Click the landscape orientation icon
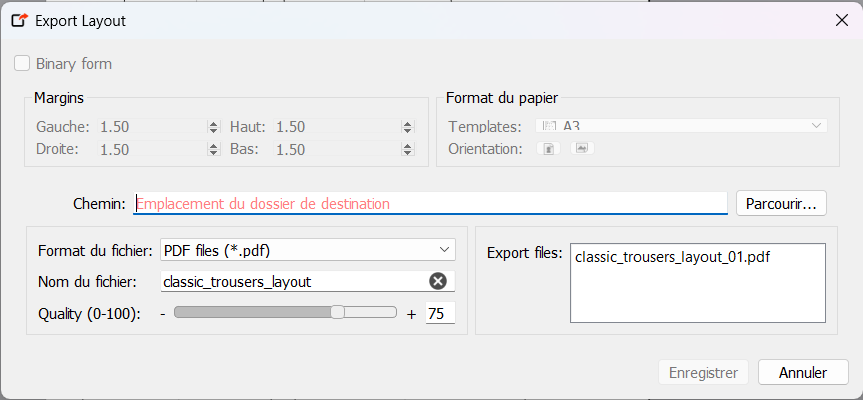Image resolution: width=863 pixels, height=400 pixels. click(x=583, y=149)
